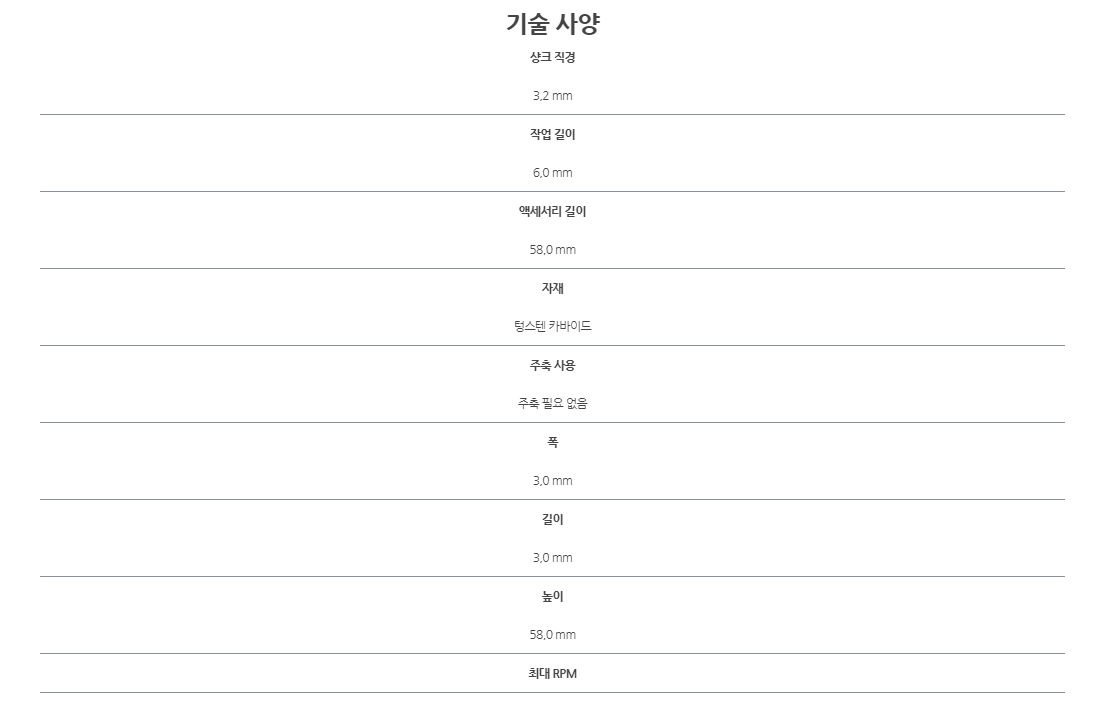Select the 작업 길이 label
Screen dimensions: 1105x704
point(552,134)
